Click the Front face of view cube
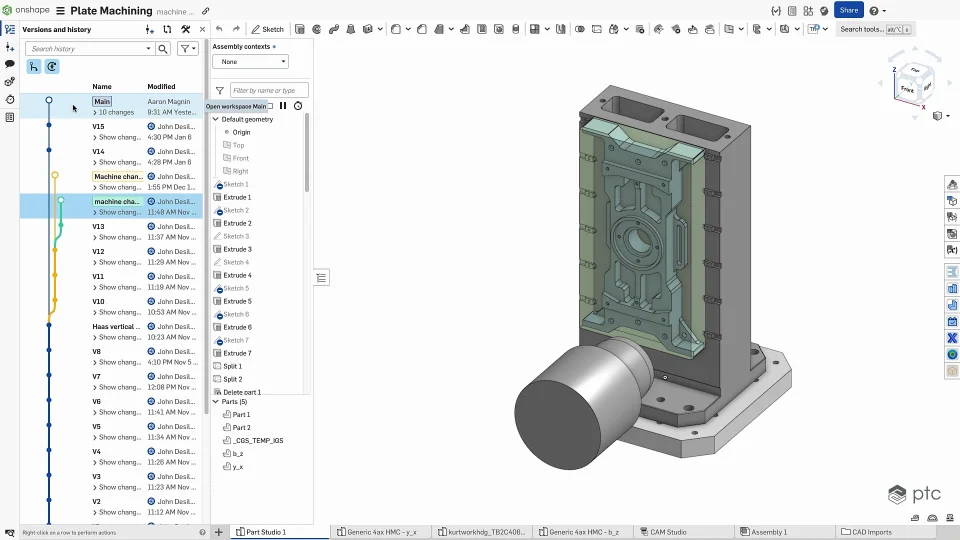Image resolution: width=960 pixels, height=540 pixels. (907, 90)
